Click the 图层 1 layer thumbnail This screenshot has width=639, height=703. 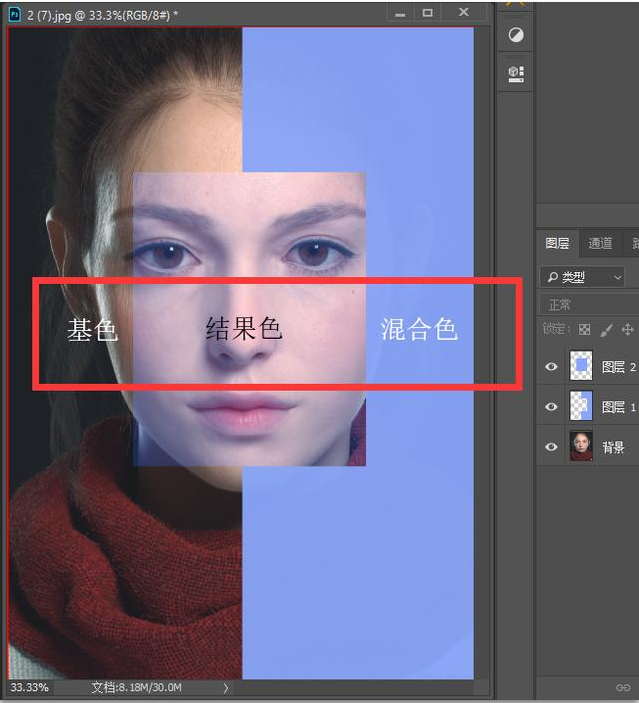[x=581, y=406]
